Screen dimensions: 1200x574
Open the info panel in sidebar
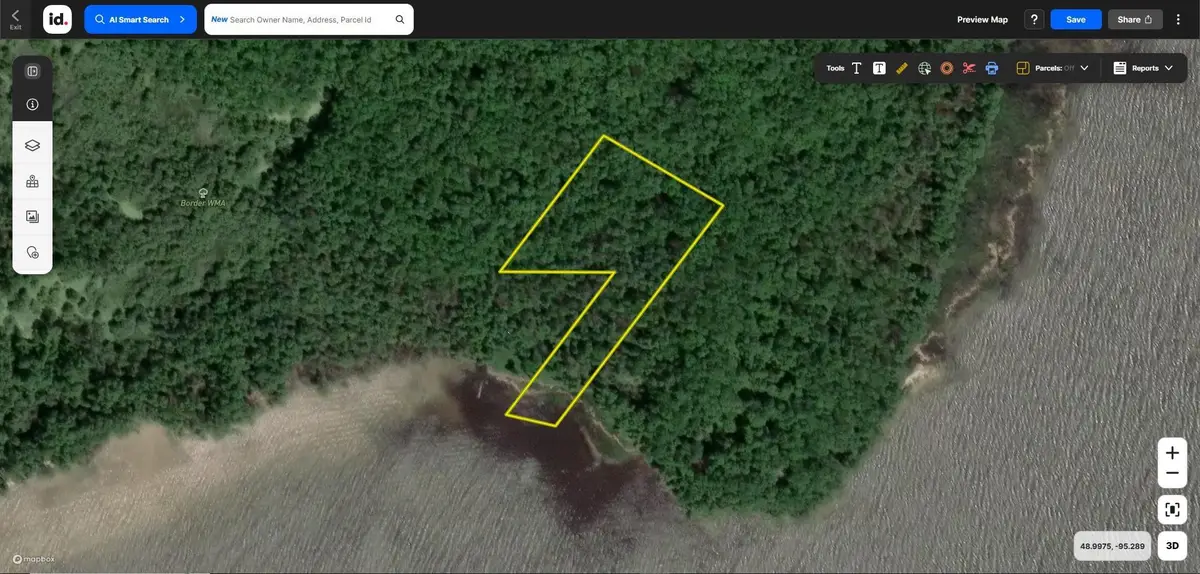32,104
